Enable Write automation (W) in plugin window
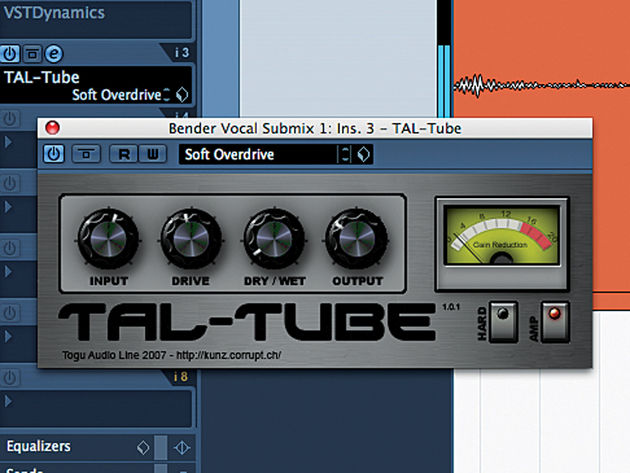 153,154
